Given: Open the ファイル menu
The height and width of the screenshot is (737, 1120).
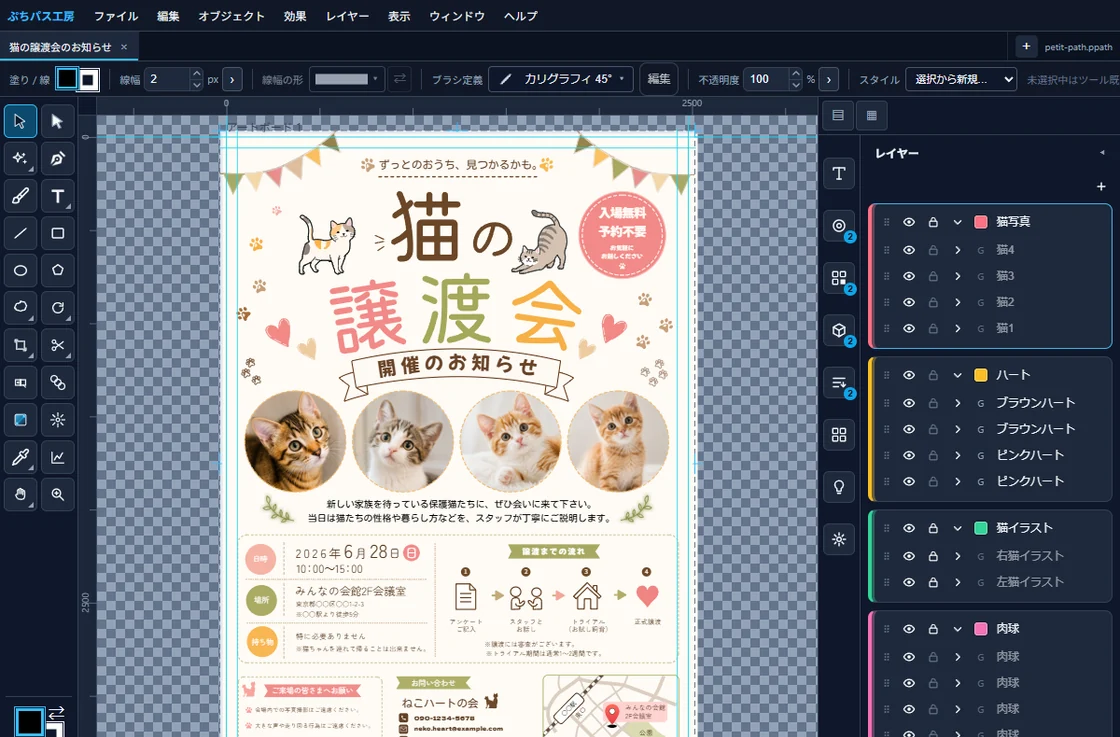Looking at the screenshot, I should (x=116, y=16).
